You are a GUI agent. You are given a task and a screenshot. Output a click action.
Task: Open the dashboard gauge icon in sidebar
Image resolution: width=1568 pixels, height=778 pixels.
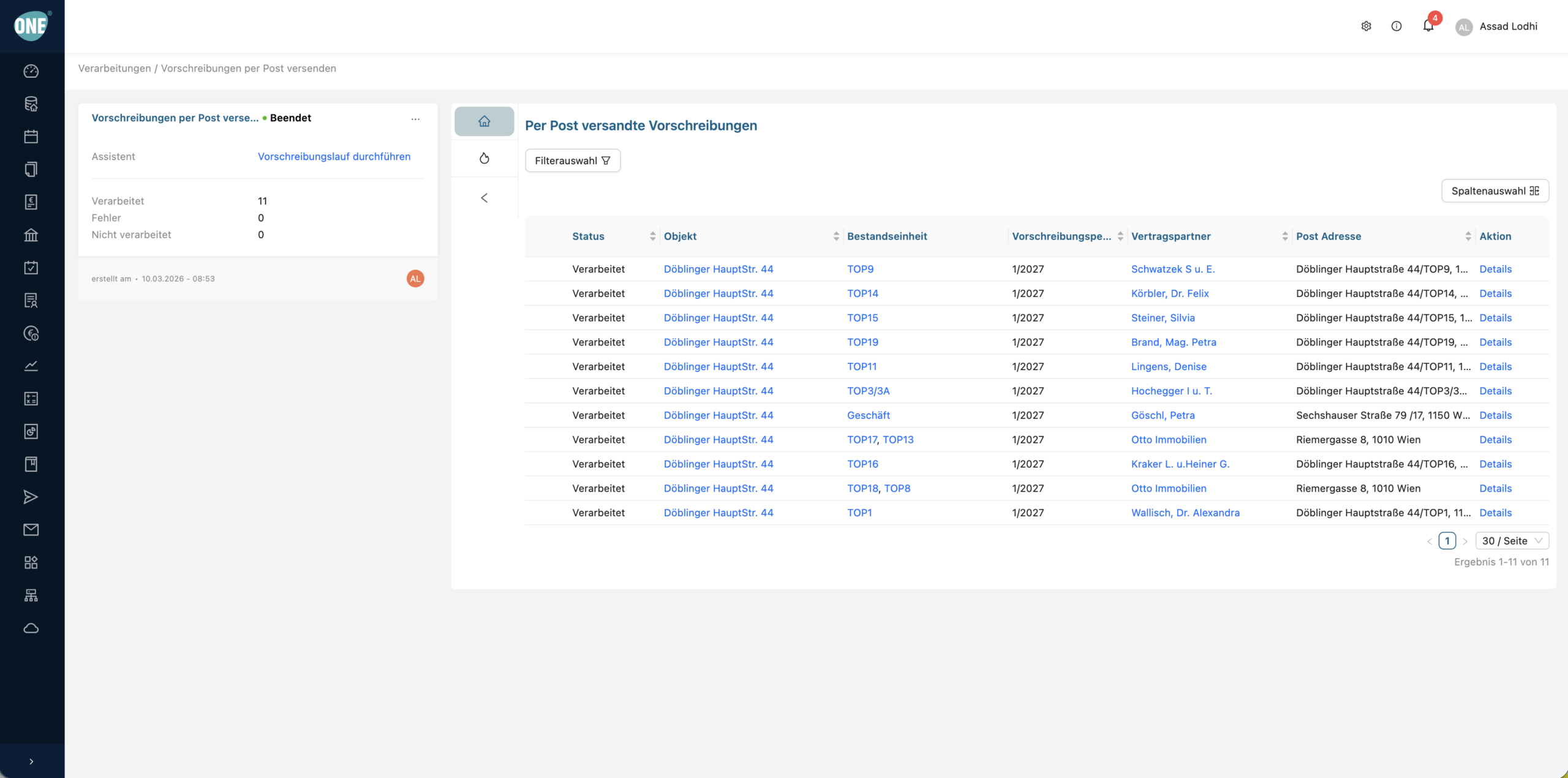click(x=31, y=71)
